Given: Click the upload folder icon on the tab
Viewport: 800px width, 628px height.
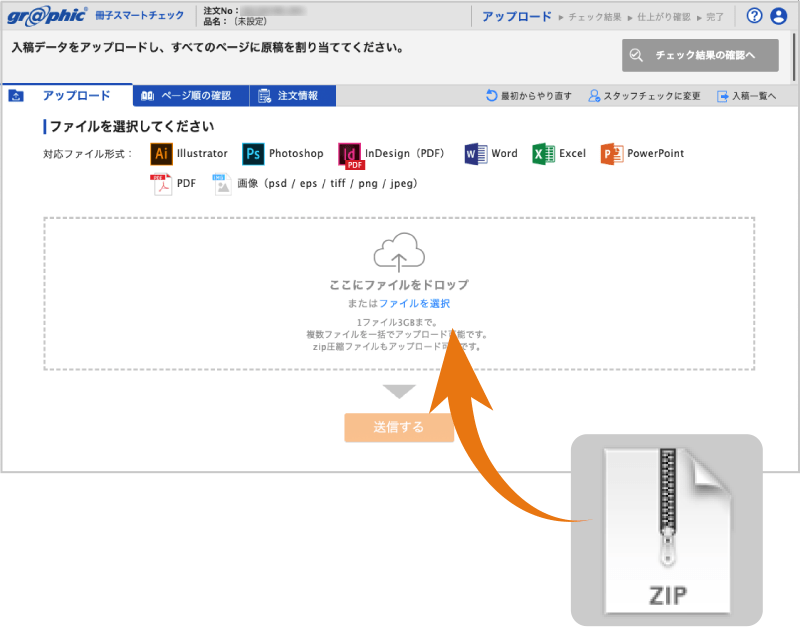Looking at the screenshot, I should pos(16,95).
